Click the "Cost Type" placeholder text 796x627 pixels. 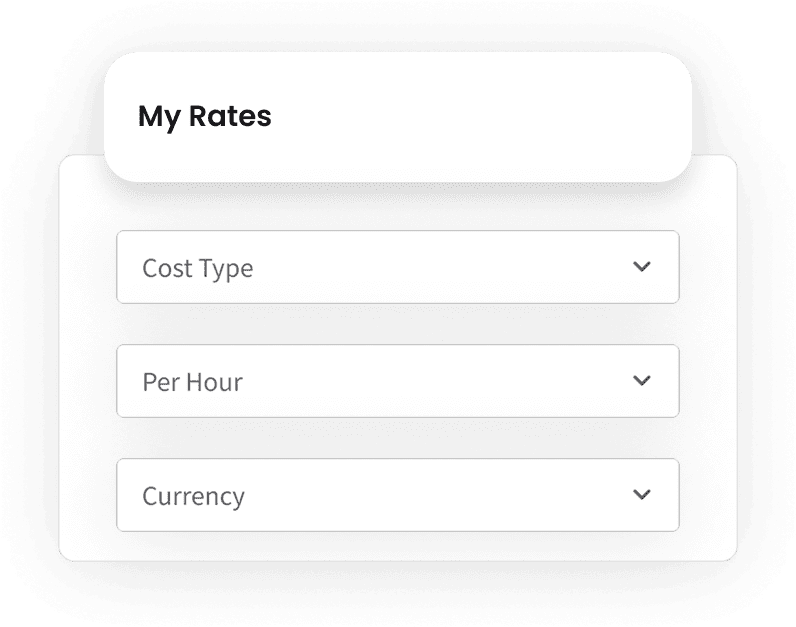tap(198, 268)
